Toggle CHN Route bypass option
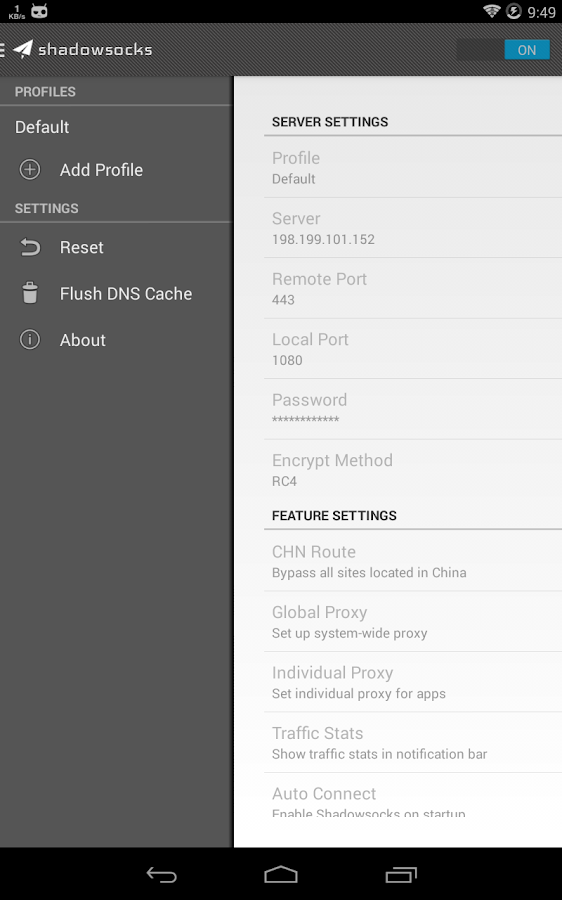The image size is (562, 900). (413, 561)
